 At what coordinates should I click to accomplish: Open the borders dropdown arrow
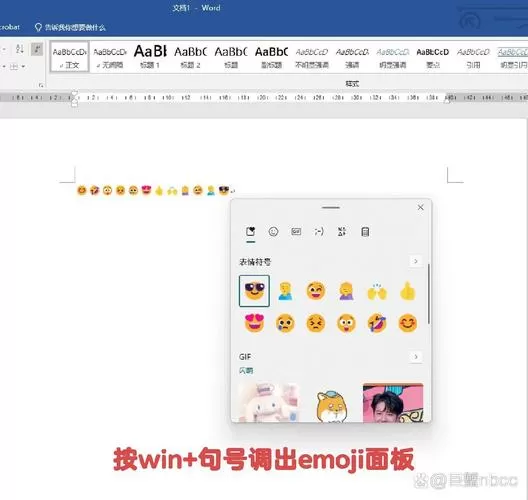(x=23, y=67)
